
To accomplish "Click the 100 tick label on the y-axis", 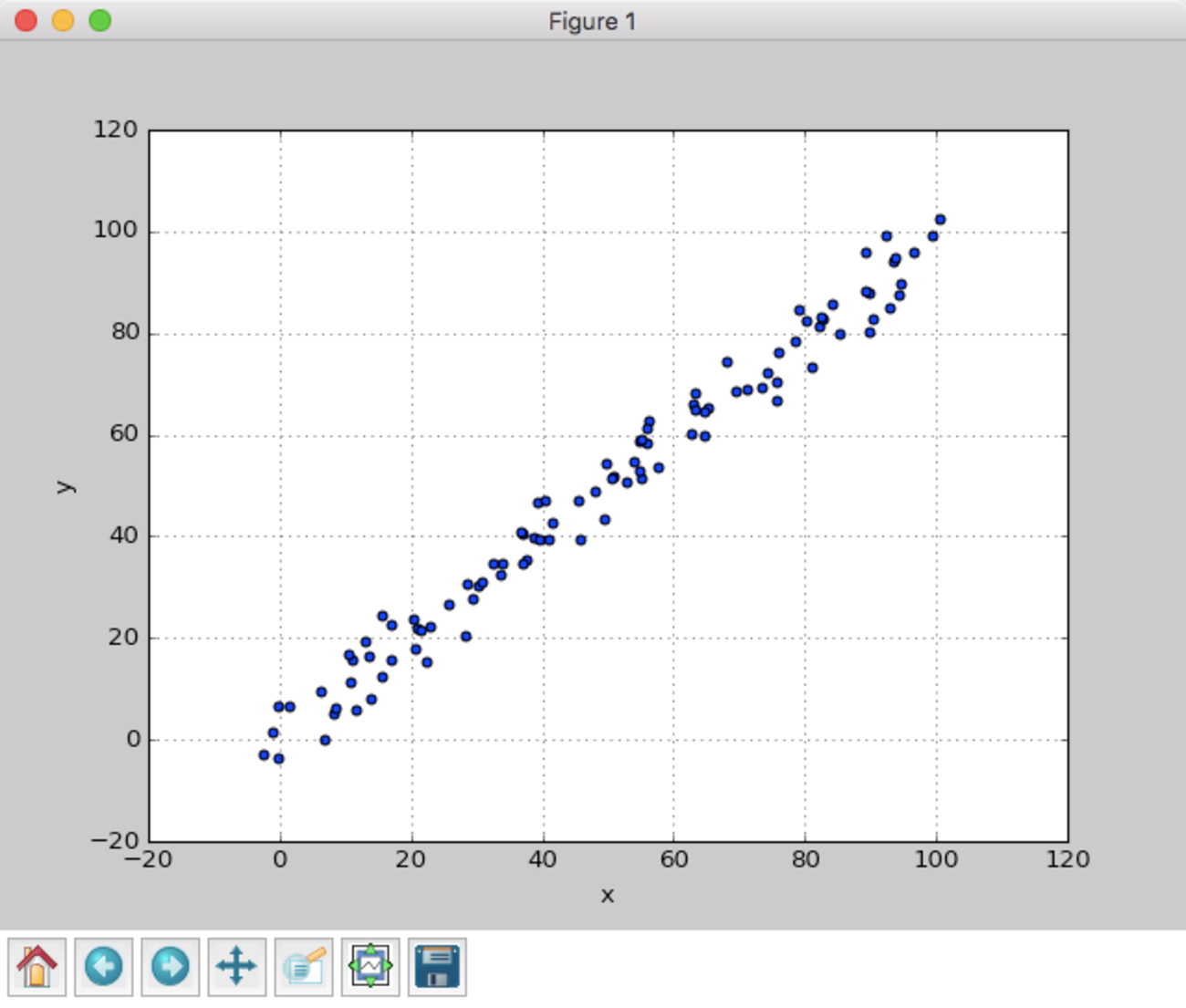I will tap(116, 231).
